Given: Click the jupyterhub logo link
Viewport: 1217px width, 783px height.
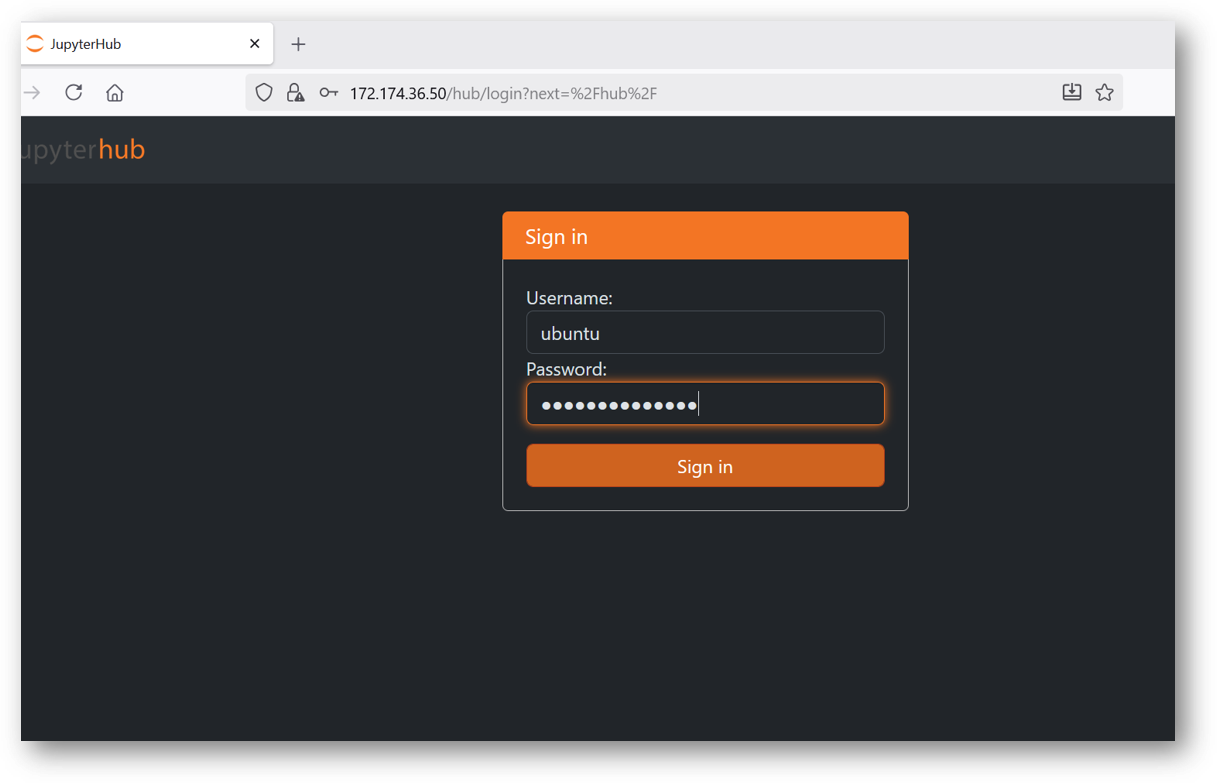Looking at the screenshot, I should point(83,150).
